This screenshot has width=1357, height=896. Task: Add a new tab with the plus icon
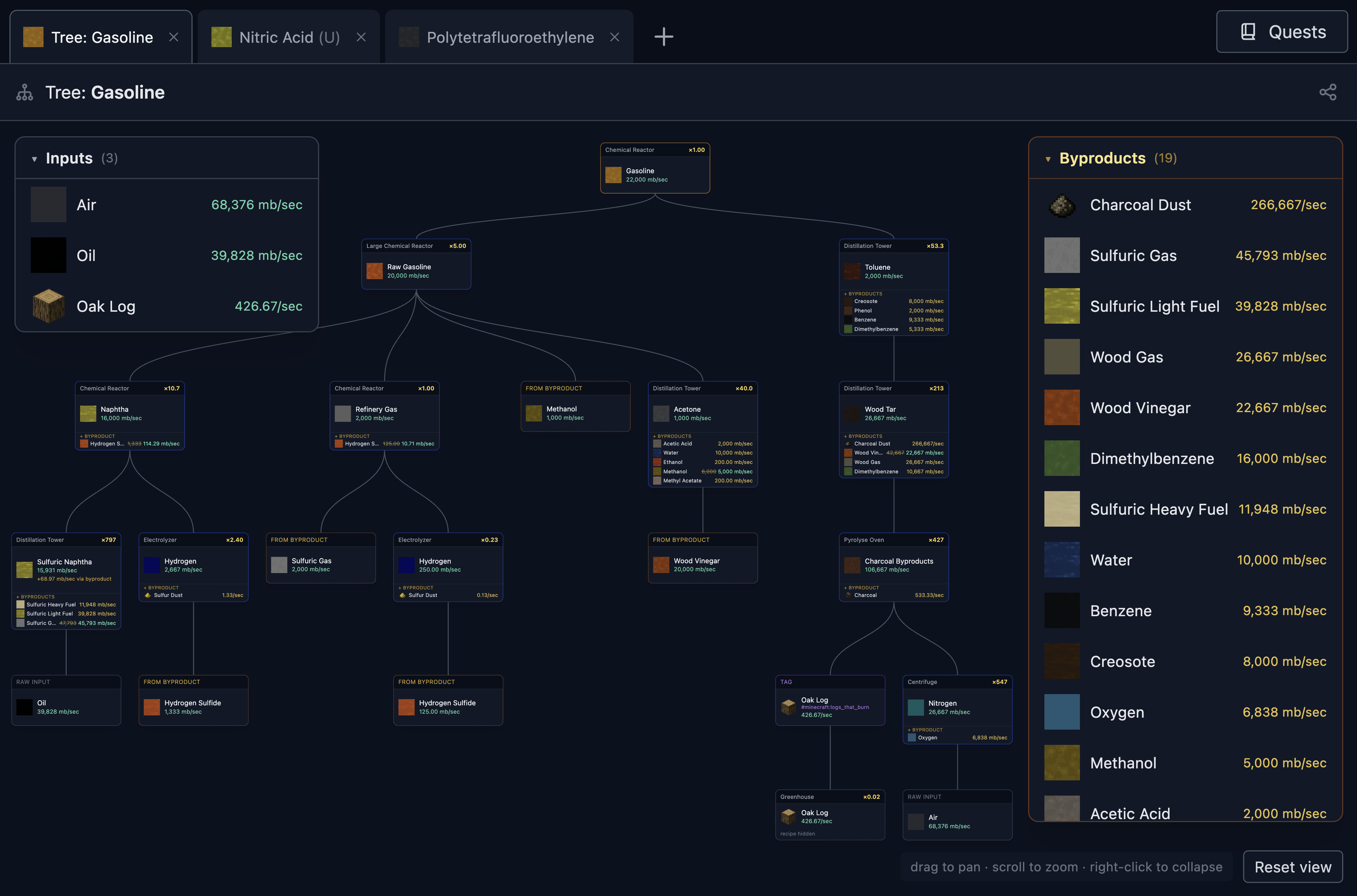[664, 37]
